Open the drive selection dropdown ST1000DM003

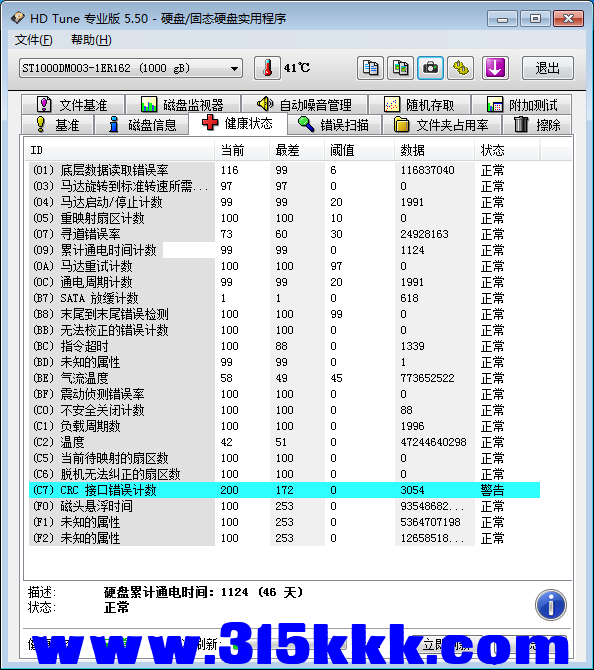tap(131, 68)
